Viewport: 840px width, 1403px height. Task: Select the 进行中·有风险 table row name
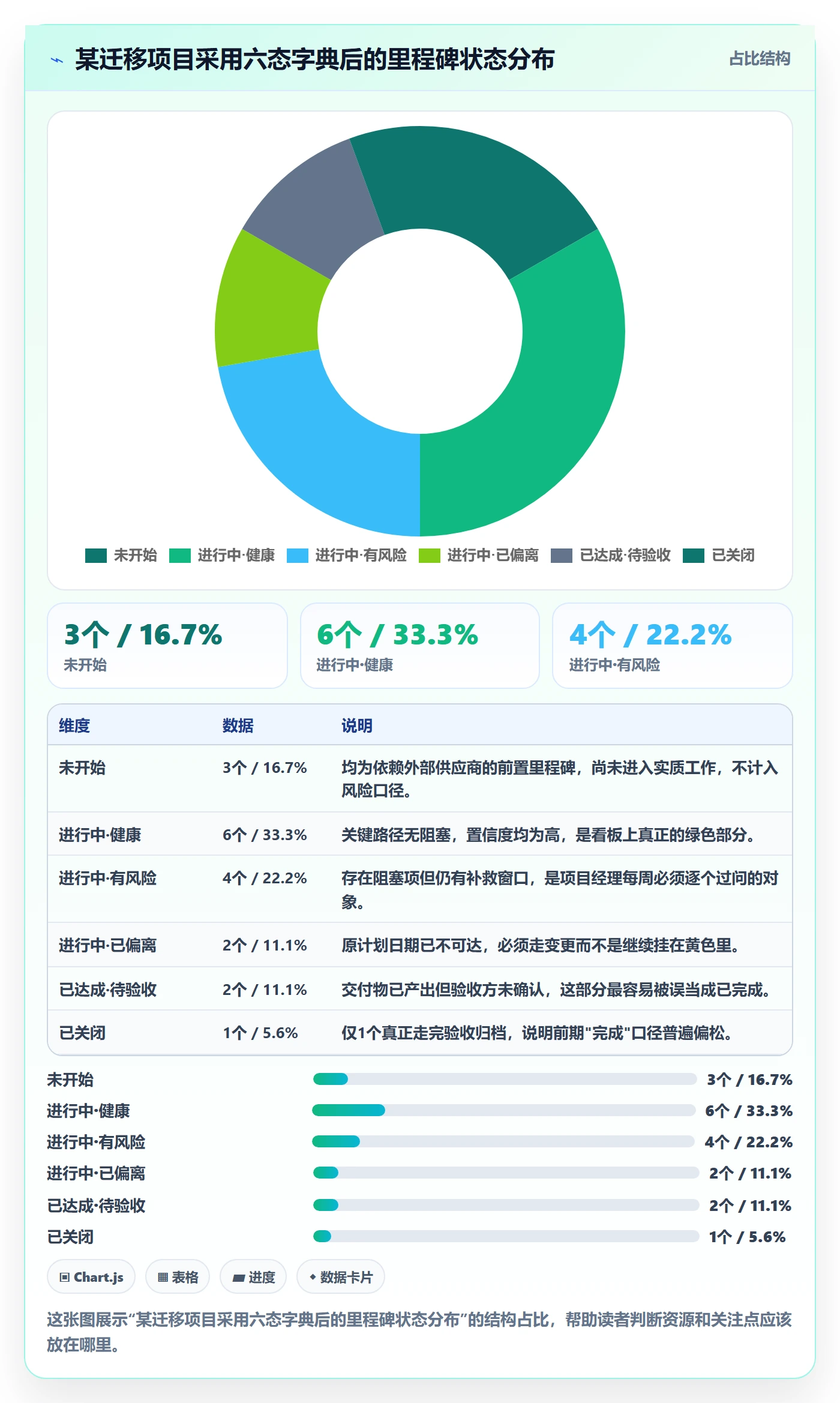[x=107, y=878]
